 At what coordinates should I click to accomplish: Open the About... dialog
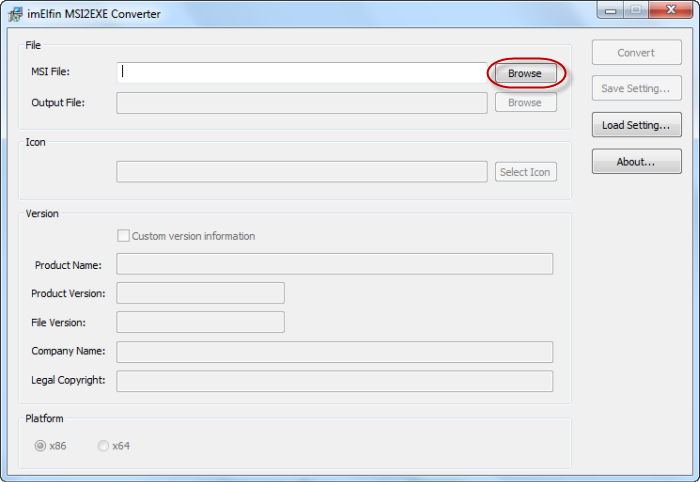point(637,162)
